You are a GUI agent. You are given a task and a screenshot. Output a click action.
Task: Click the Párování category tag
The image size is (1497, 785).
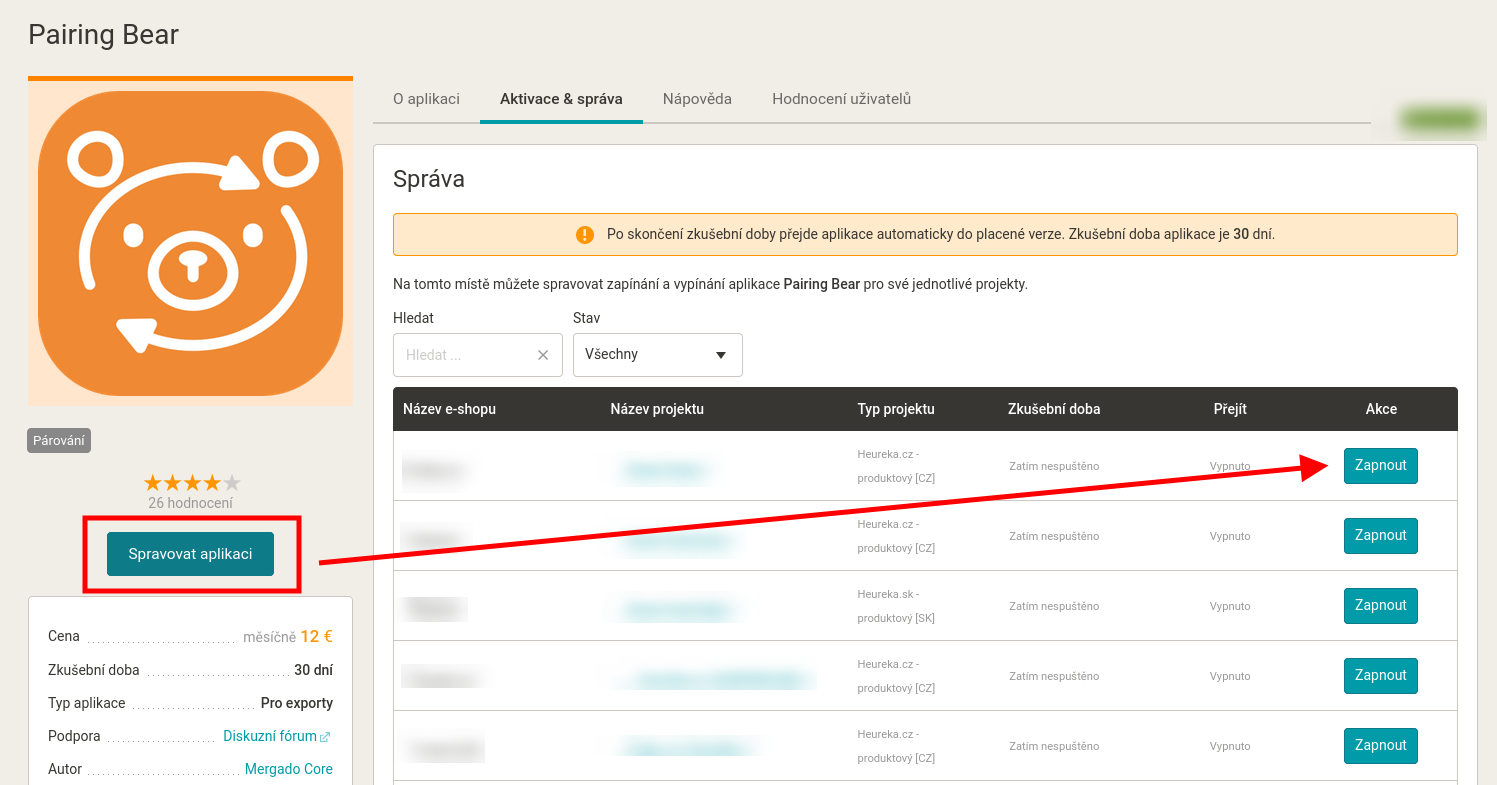point(59,440)
